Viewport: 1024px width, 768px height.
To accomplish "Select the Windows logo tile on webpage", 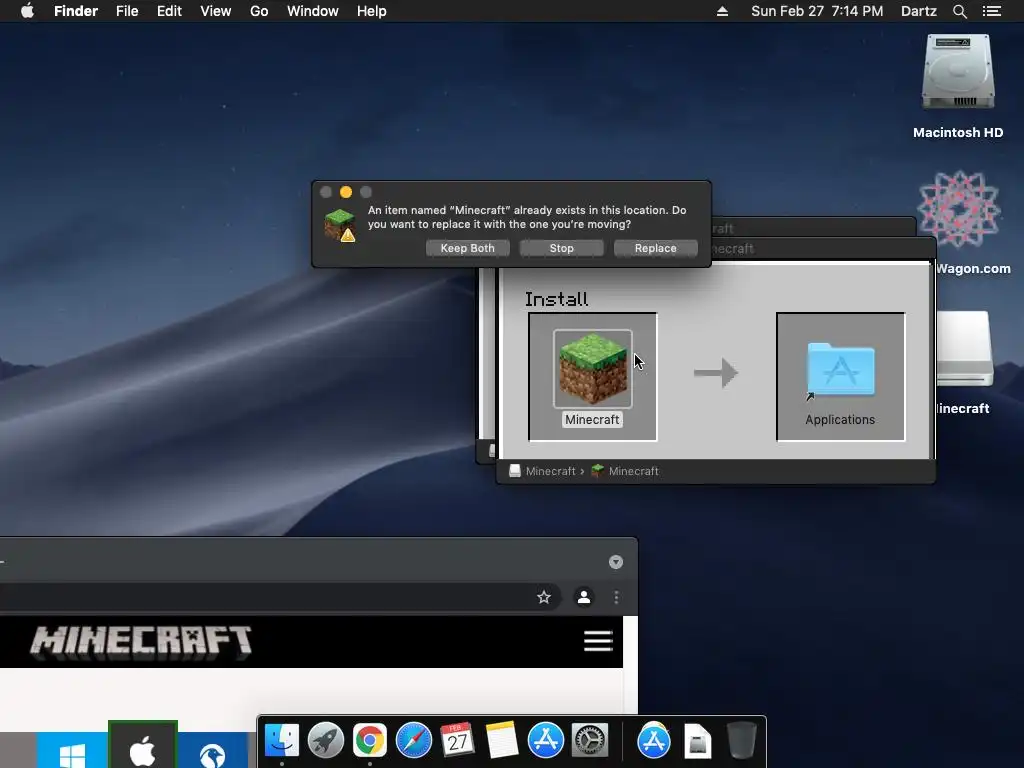I will pyautogui.click(x=72, y=750).
